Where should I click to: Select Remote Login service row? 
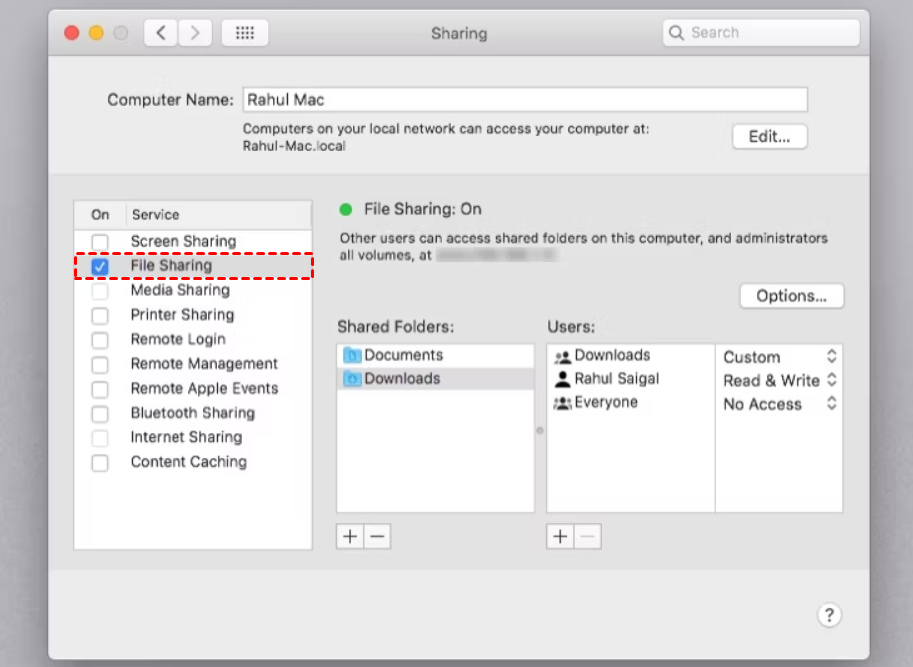193,339
